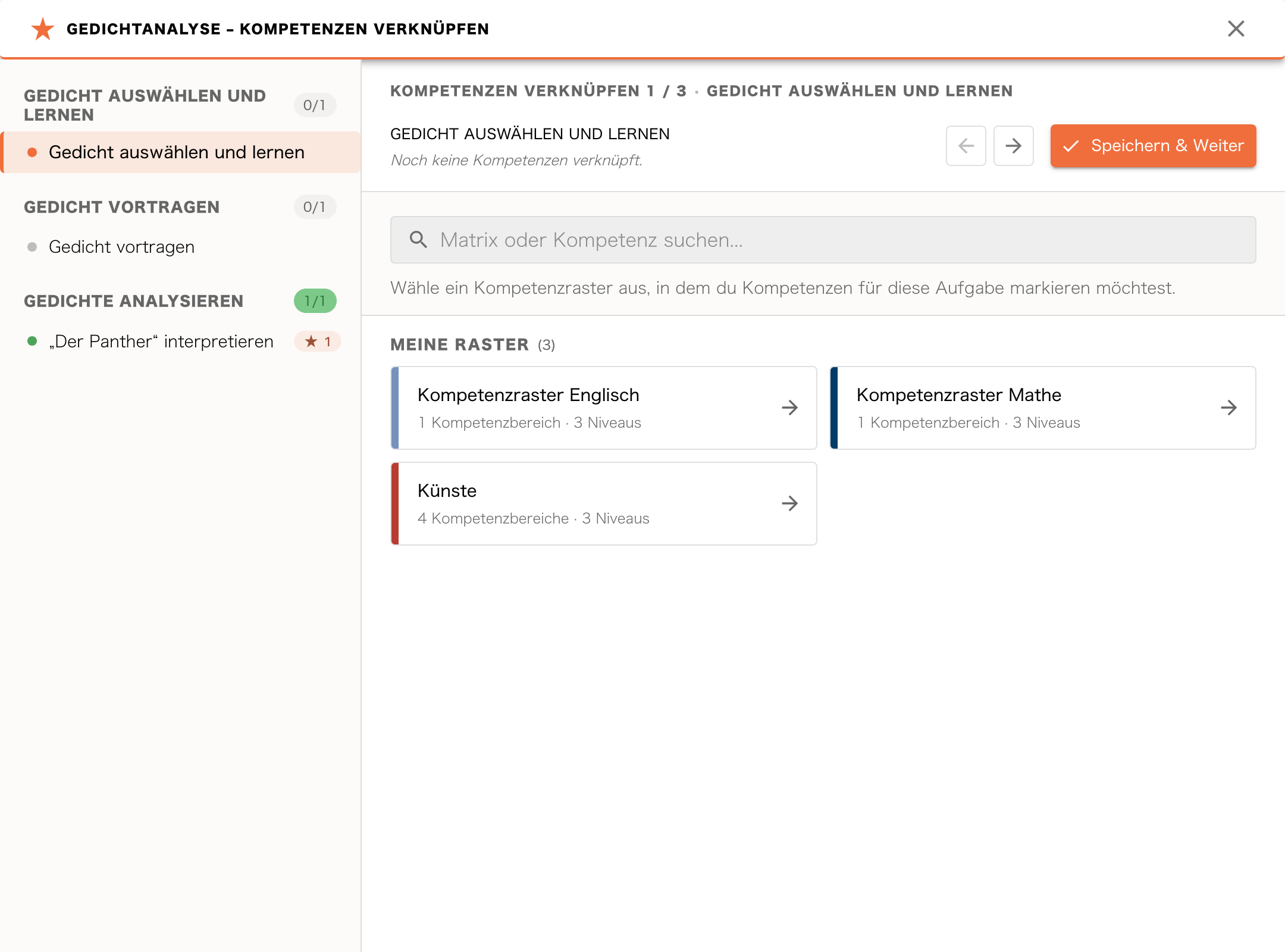Open the Künste raster card
This screenshot has width=1285, height=952.
(604, 503)
